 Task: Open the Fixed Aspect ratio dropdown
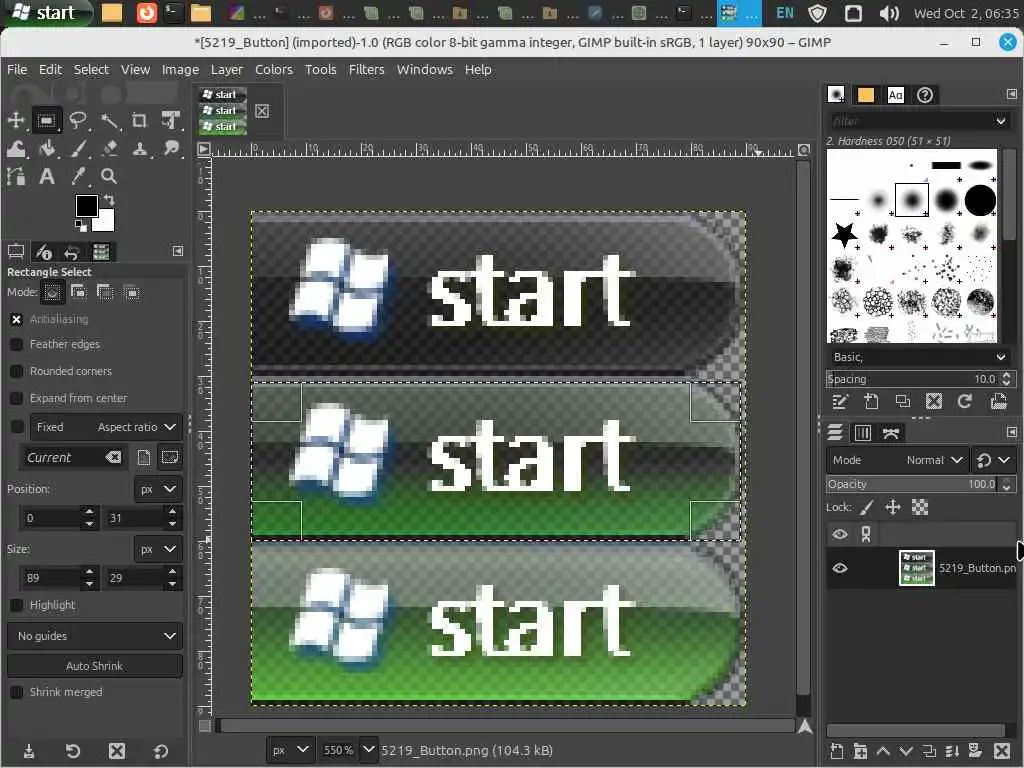[x=104, y=427]
